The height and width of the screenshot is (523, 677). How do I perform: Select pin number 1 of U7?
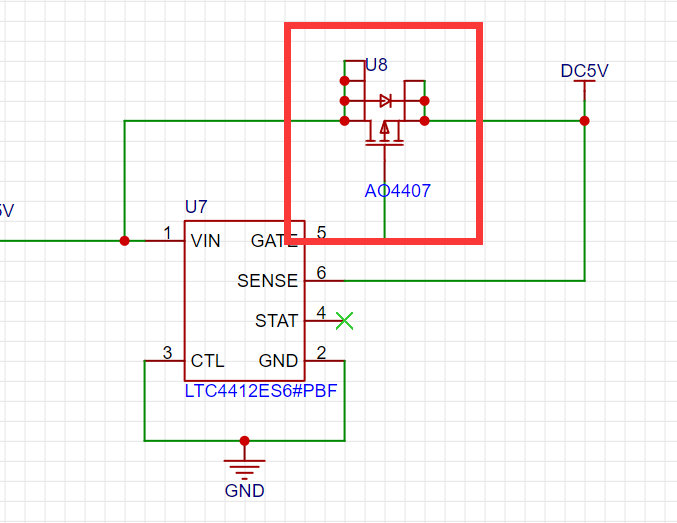point(168,233)
